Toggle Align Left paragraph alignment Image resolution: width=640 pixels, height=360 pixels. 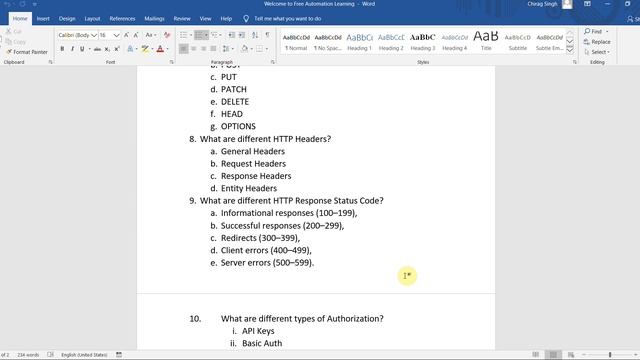(x=184, y=49)
